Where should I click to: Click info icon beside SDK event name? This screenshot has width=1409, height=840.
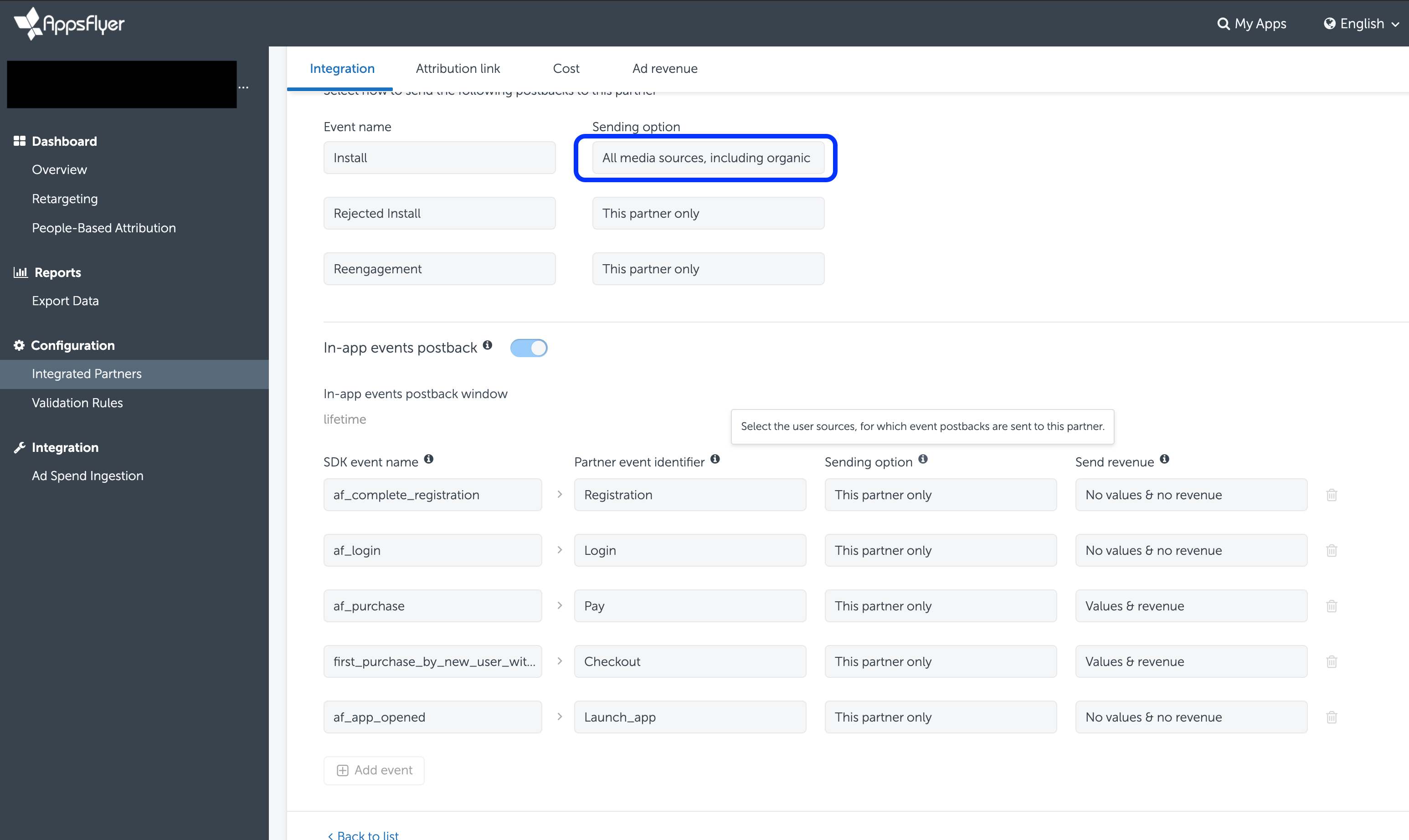tap(428, 459)
